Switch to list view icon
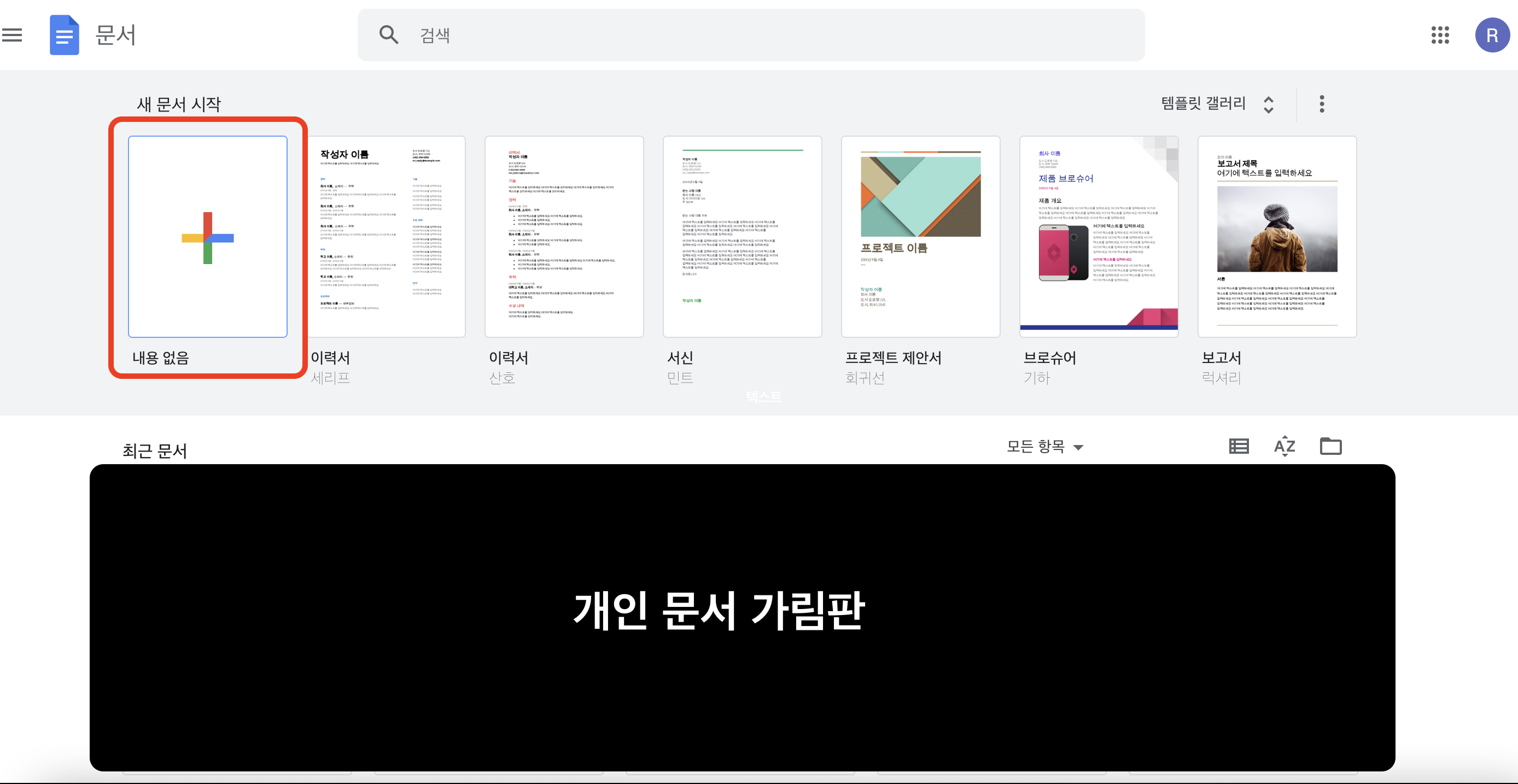This screenshot has width=1518, height=784. tap(1239, 447)
